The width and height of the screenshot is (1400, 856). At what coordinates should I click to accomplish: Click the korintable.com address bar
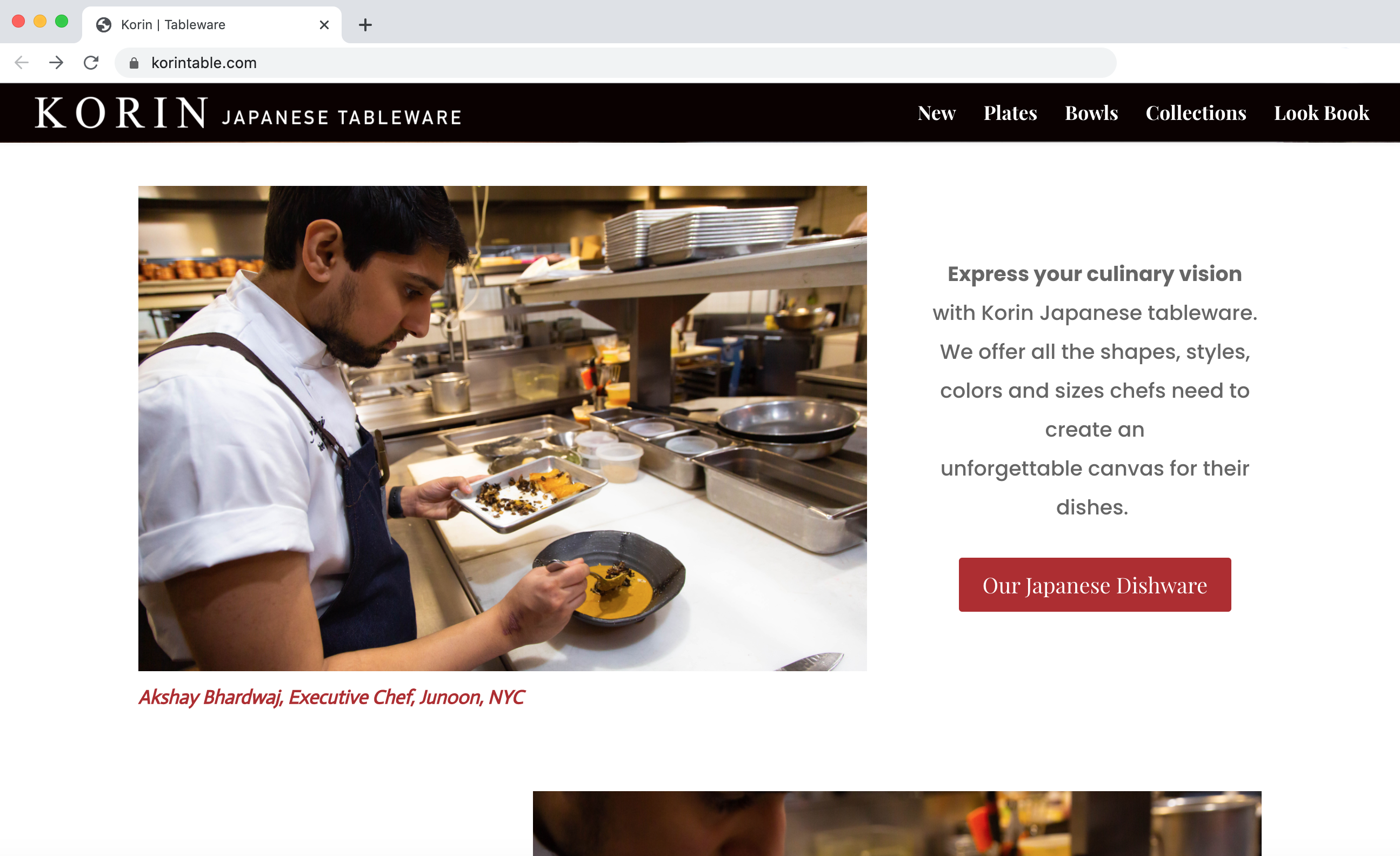pos(615,63)
